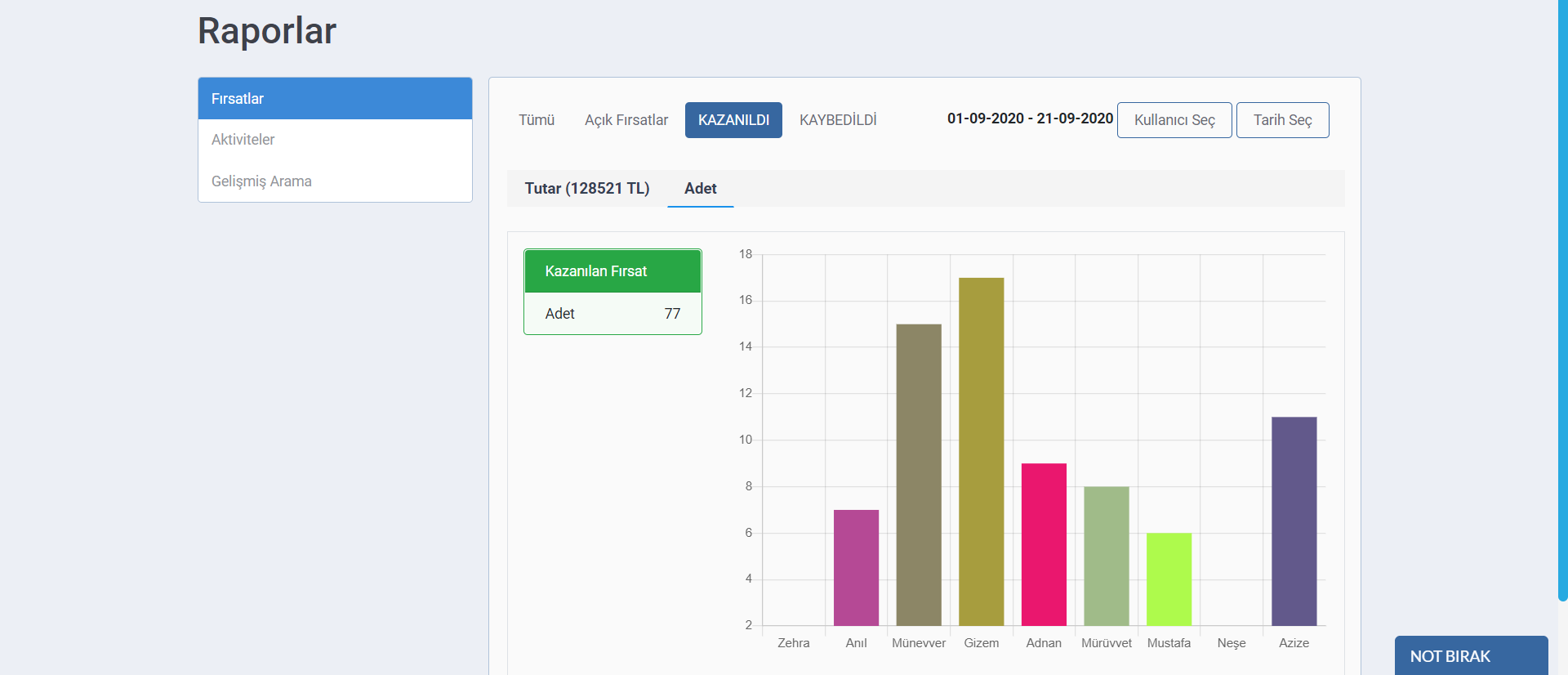Click the page vertical scrollbar
The width and height of the screenshot is (1568, 675).
(x=1563, y=301)
